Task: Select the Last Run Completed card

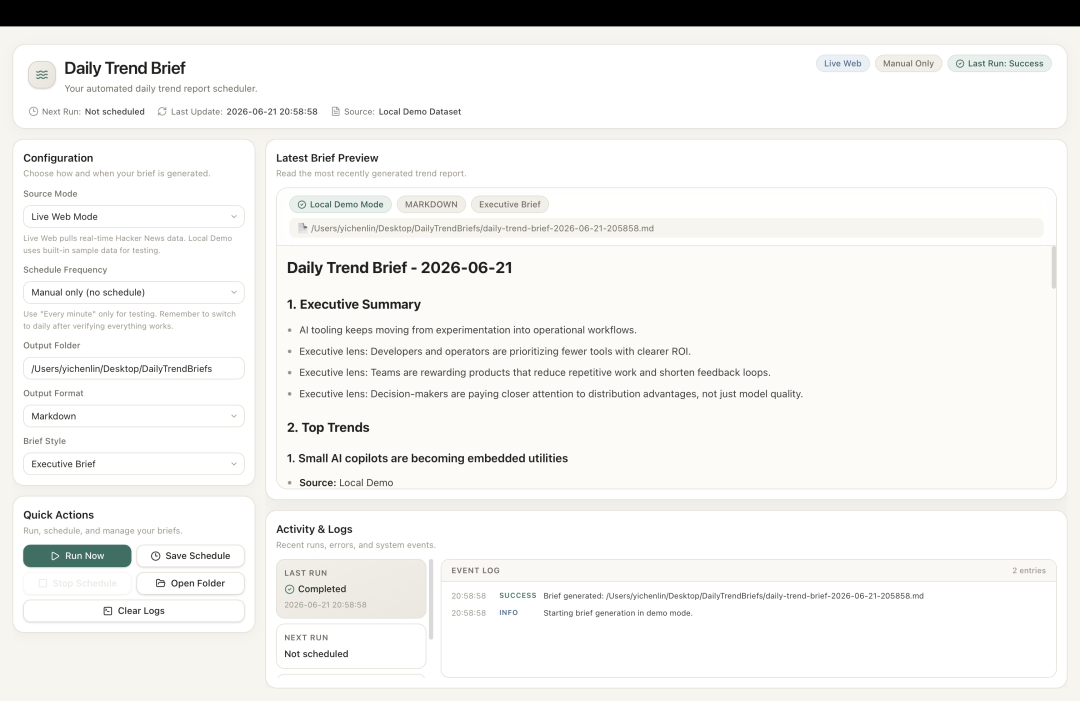Action: [x=351, y=589]
